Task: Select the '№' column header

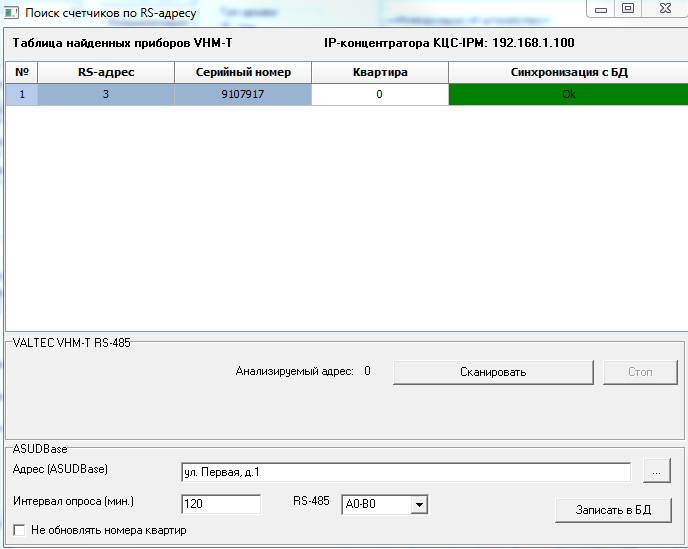Action: [x=22, y=72]
